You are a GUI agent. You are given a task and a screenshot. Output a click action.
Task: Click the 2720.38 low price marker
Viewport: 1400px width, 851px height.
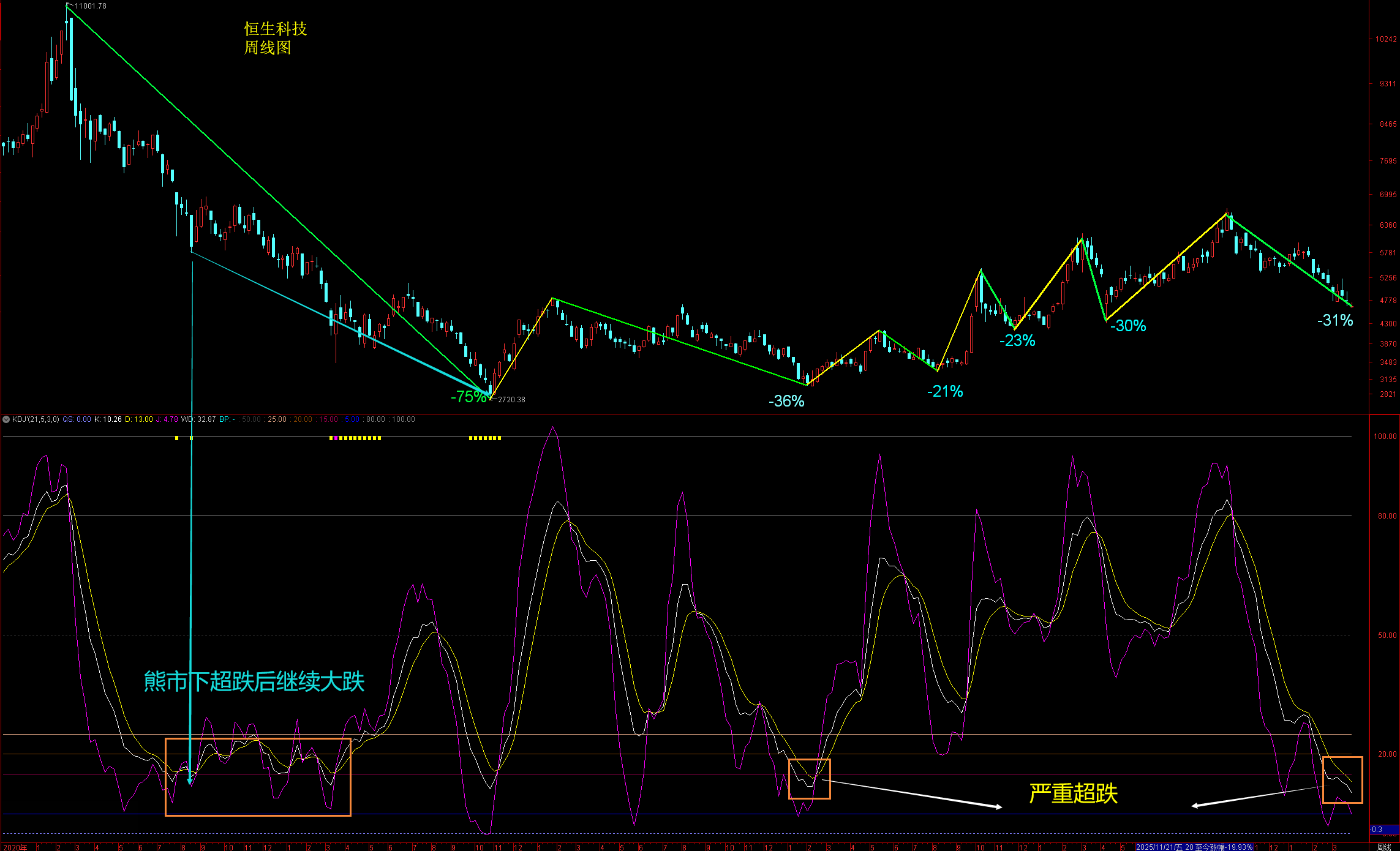pyautogui.click(x=511, y=400)
